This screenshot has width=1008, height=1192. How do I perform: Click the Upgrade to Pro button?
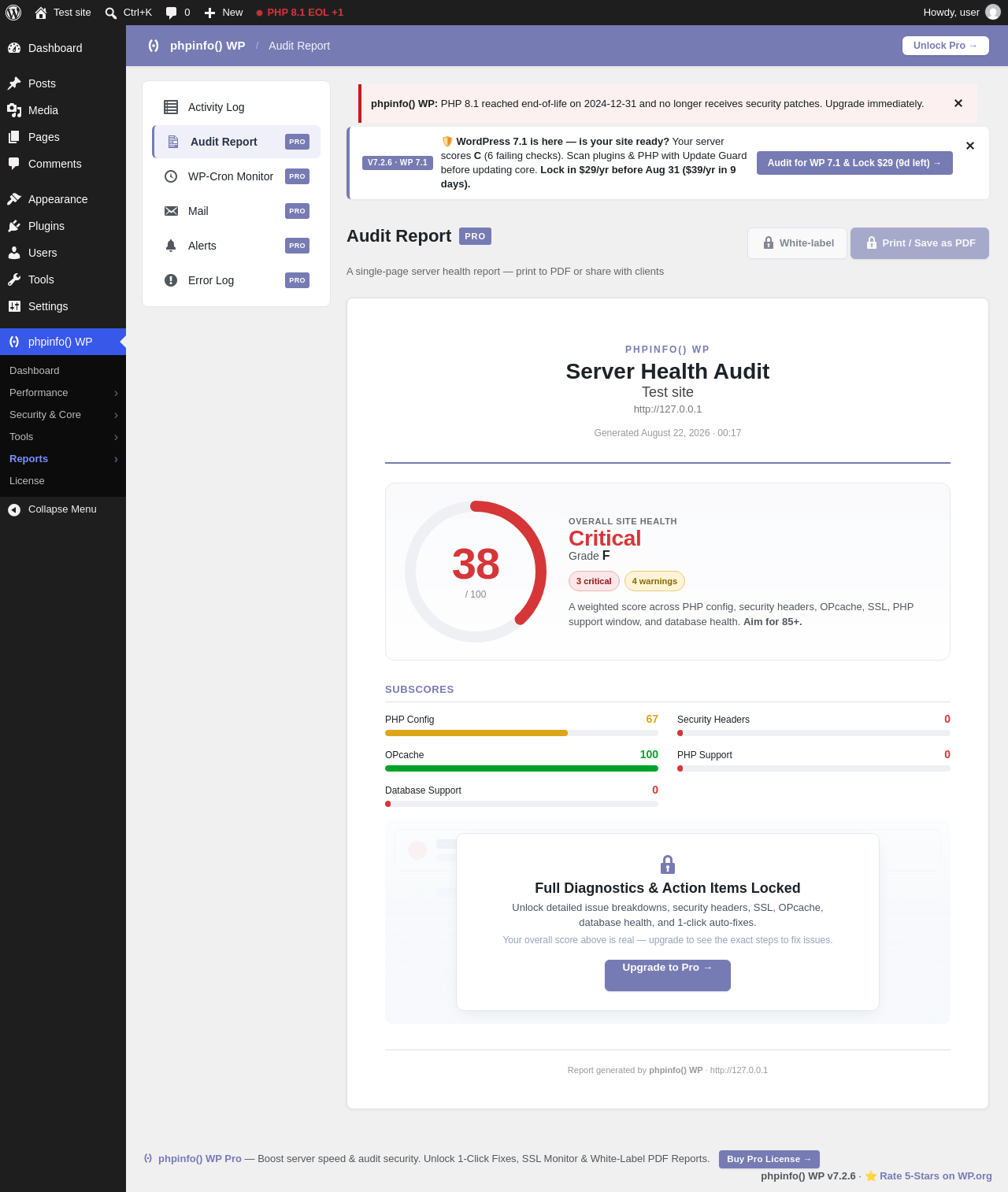pos(668,975)
